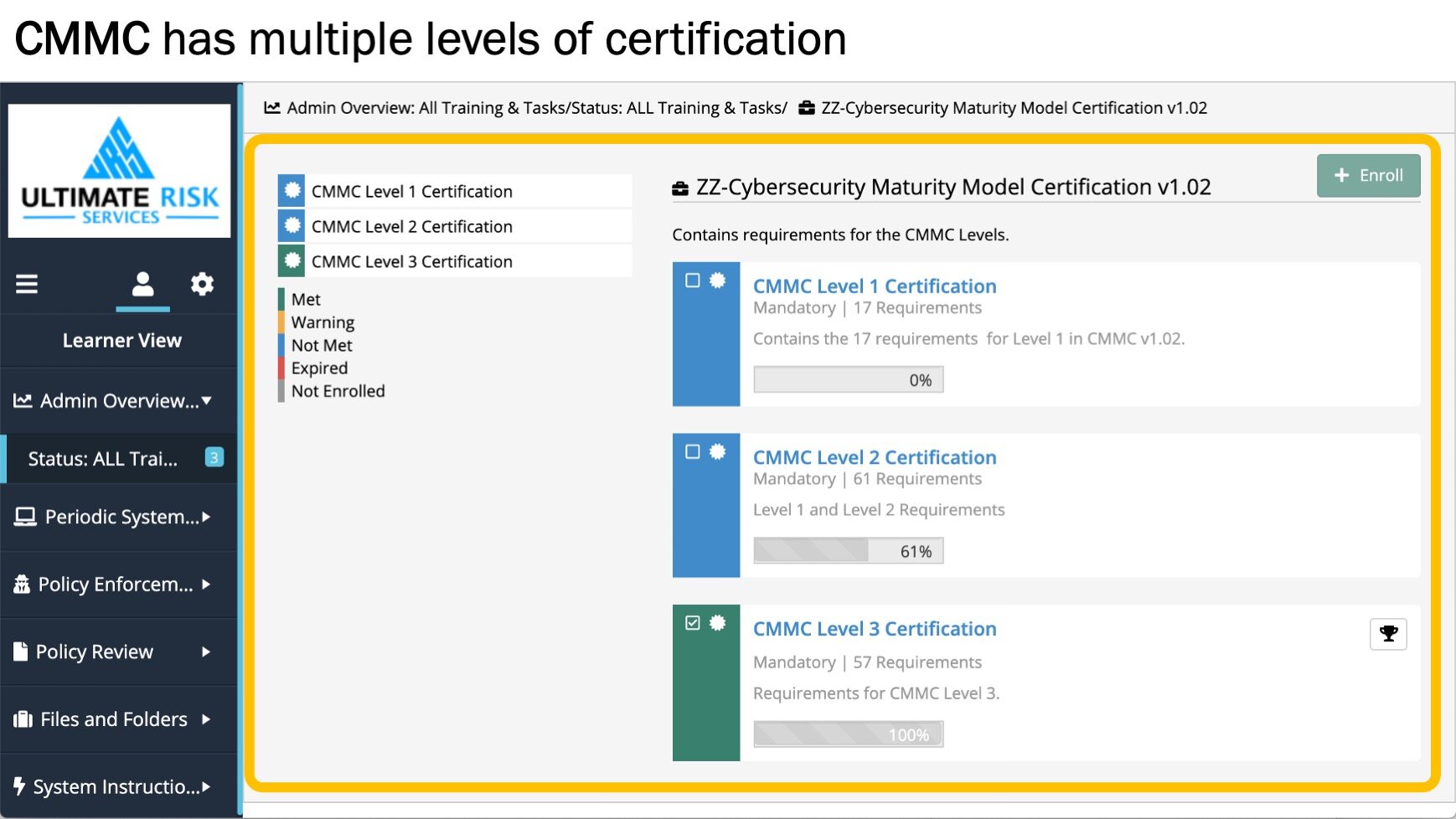Click the document icon for Policy Review
The width and height of the screenshot is (1456, 819).
21,652
